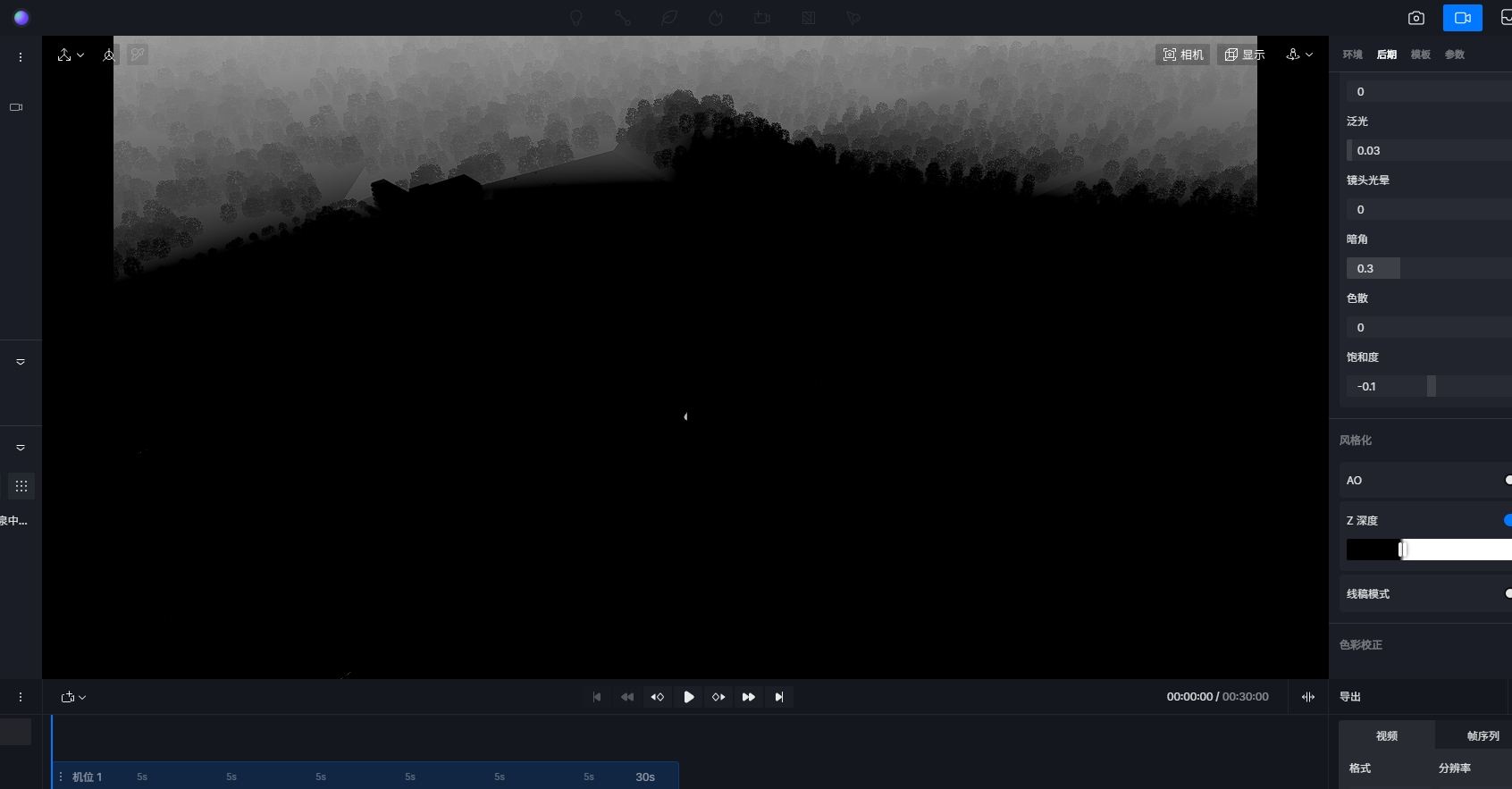The width and height of the screenshot is (1512, 789).
Task: Click the track drag handle beside 机位 1
Action: pos(61,776)
